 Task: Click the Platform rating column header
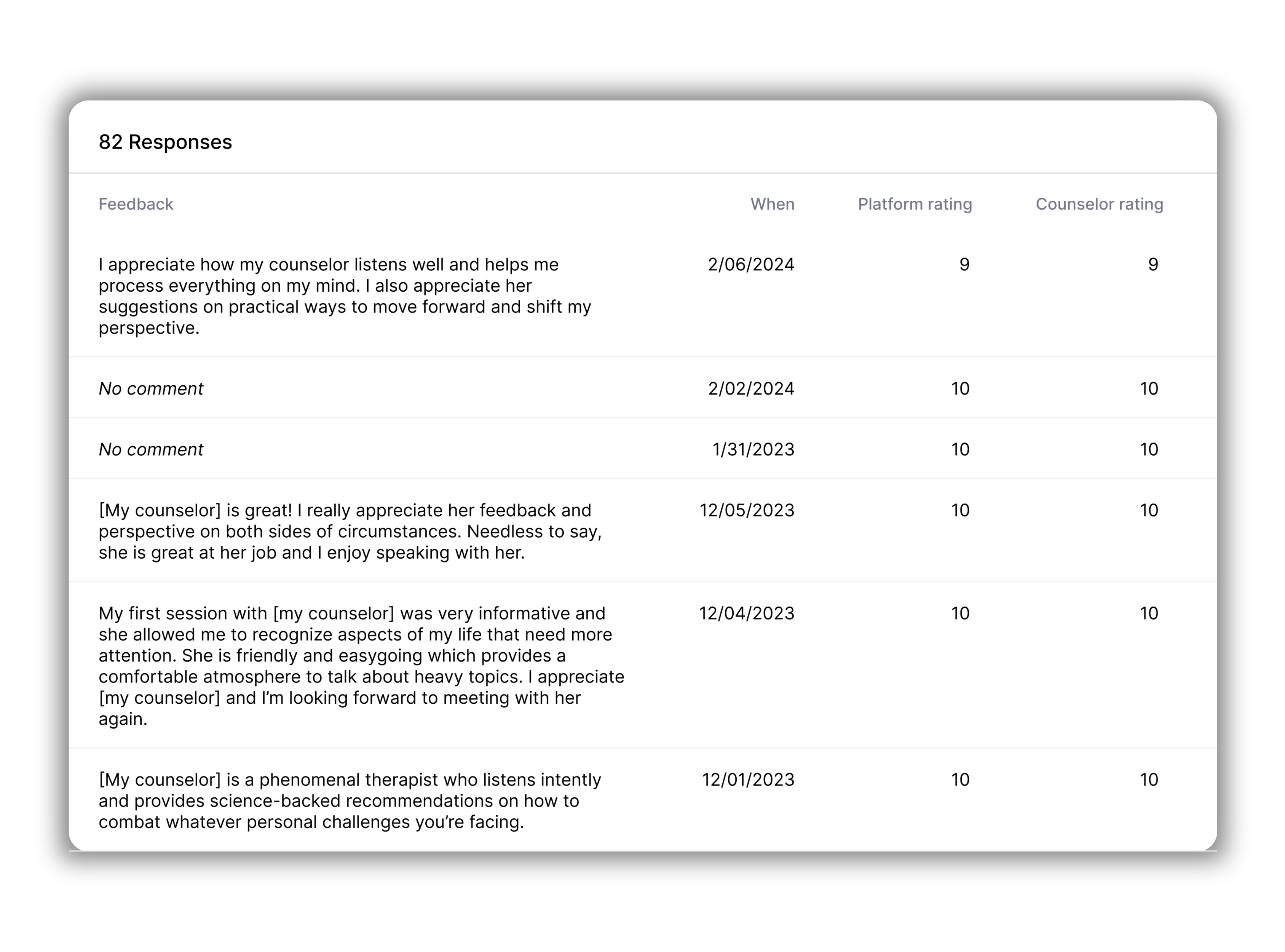click(x=915, y=204)
